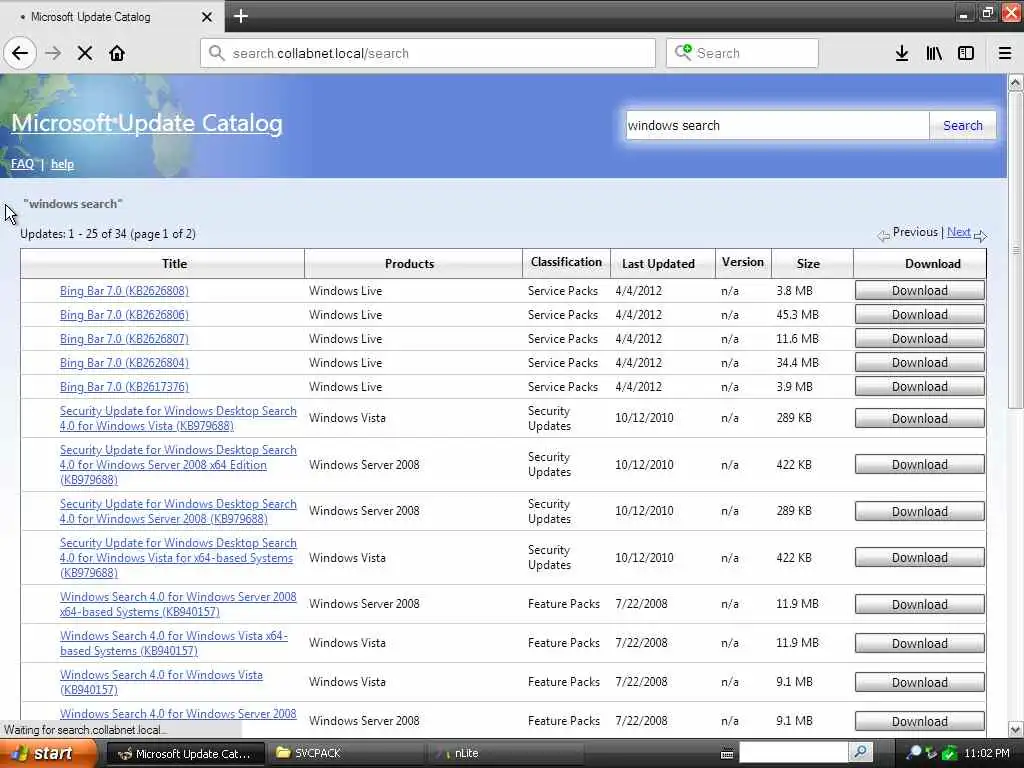Open the Windows start button
The height and width of the screenshot is (768, 1024).
tap(48, 754)
